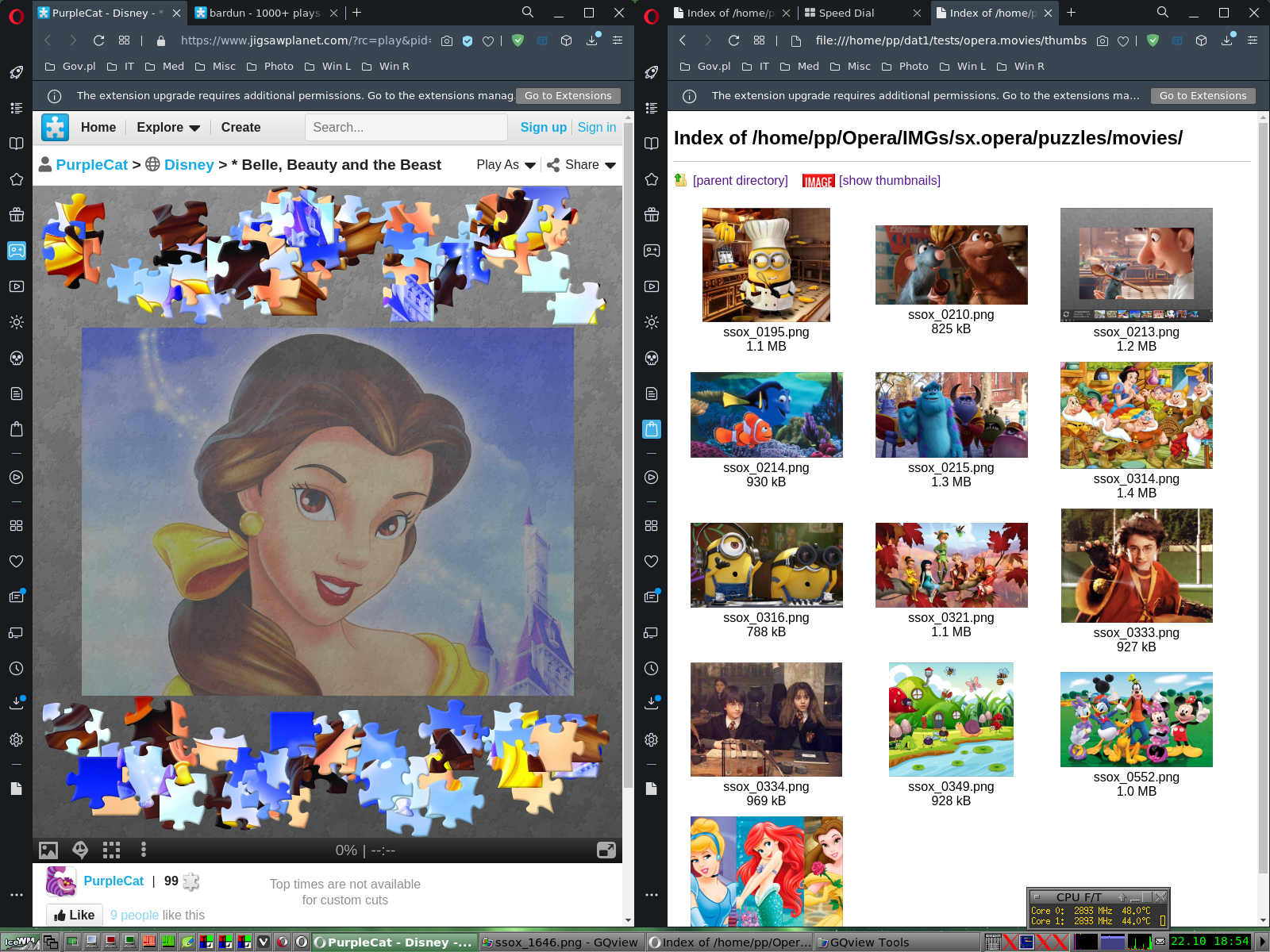Open Bookmarks in left window's Opera sidebar
This screenshot has height=952, width=1270.
[x=16, y=144]
